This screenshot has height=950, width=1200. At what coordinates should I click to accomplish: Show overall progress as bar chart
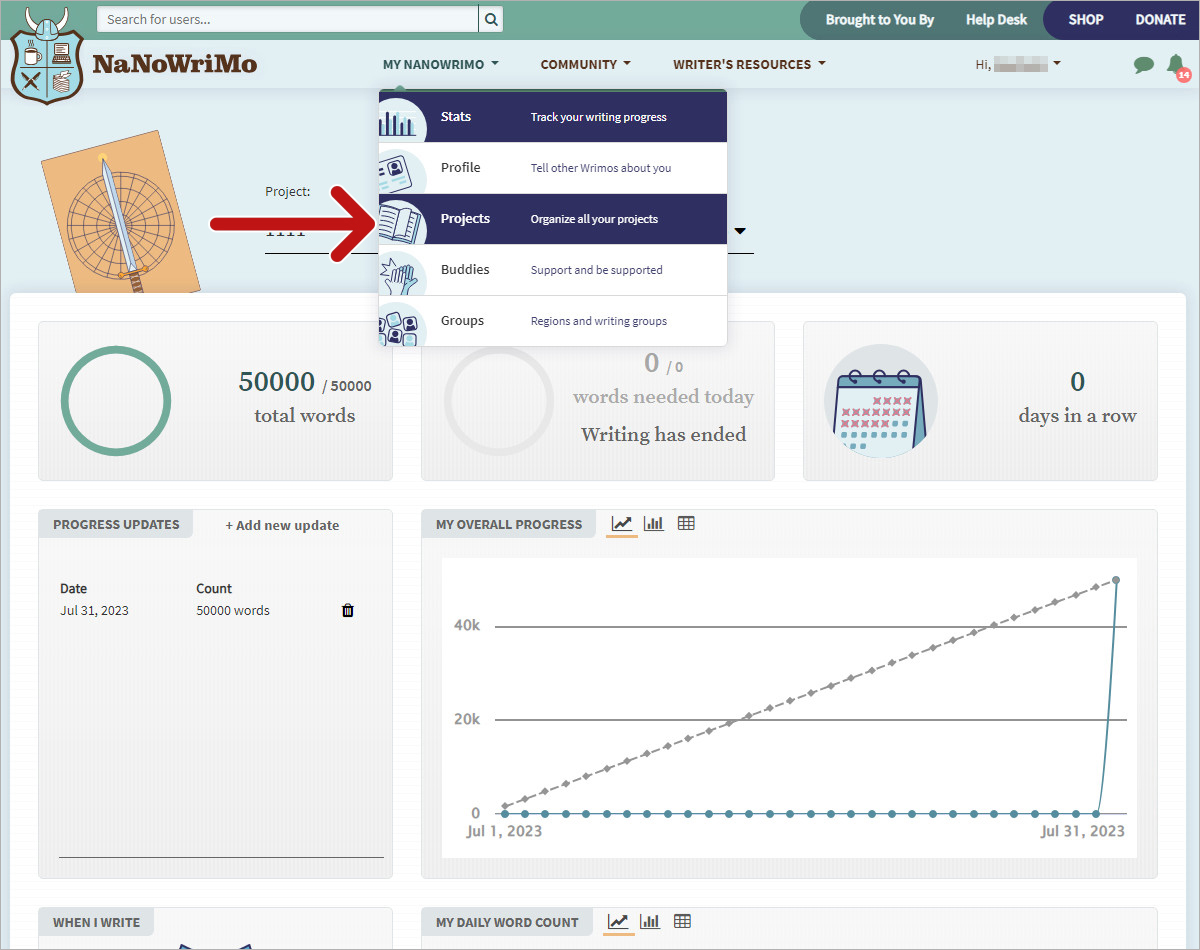654,524
